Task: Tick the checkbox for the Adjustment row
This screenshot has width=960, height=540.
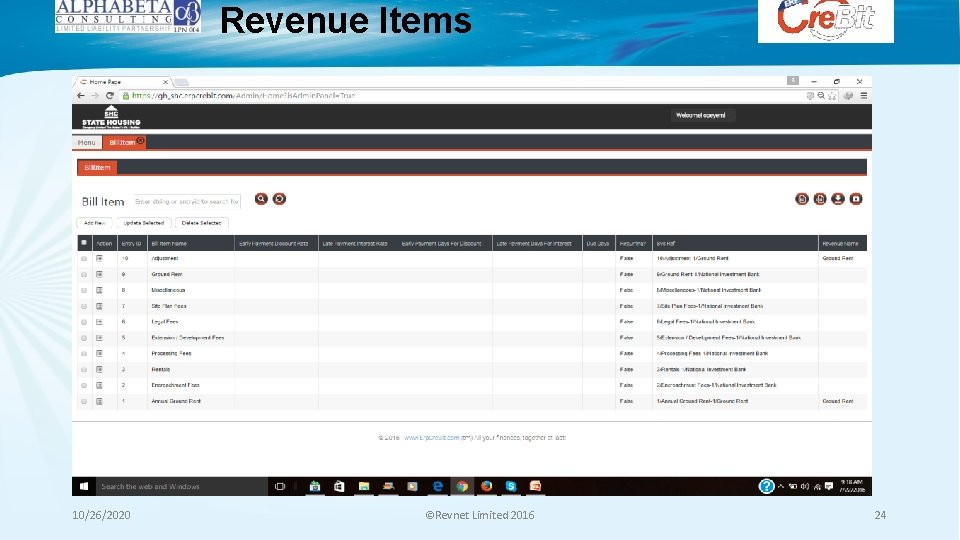Action: 84,258
